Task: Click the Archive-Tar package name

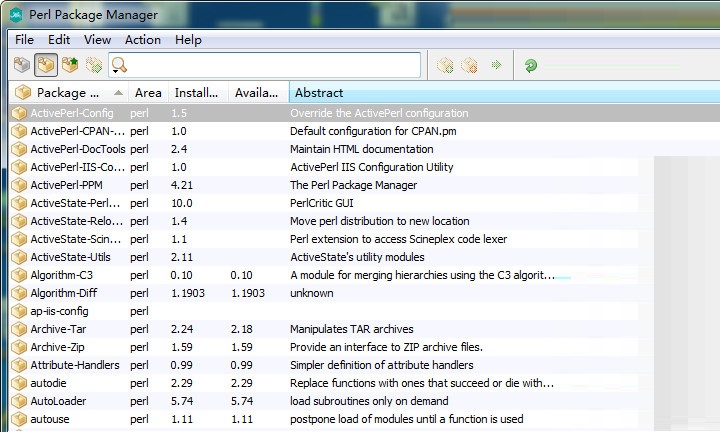Action: pos(58,329)
